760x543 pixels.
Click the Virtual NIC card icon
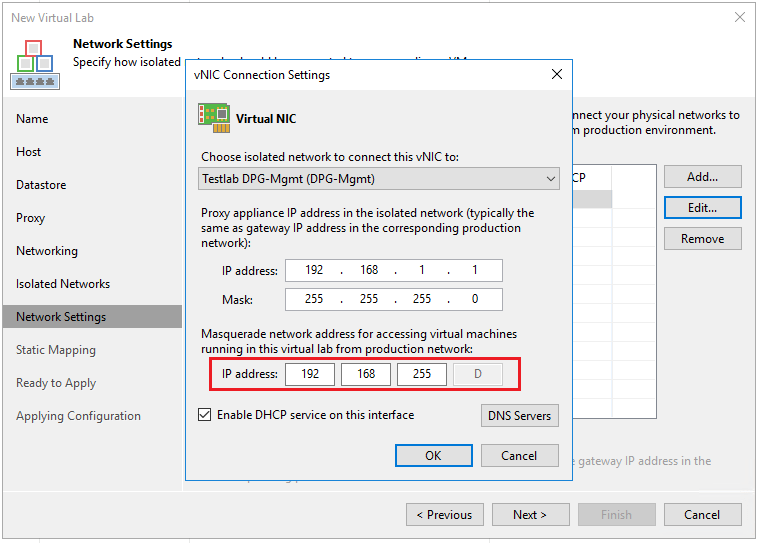pyautogui.click(x=214, y=117)
